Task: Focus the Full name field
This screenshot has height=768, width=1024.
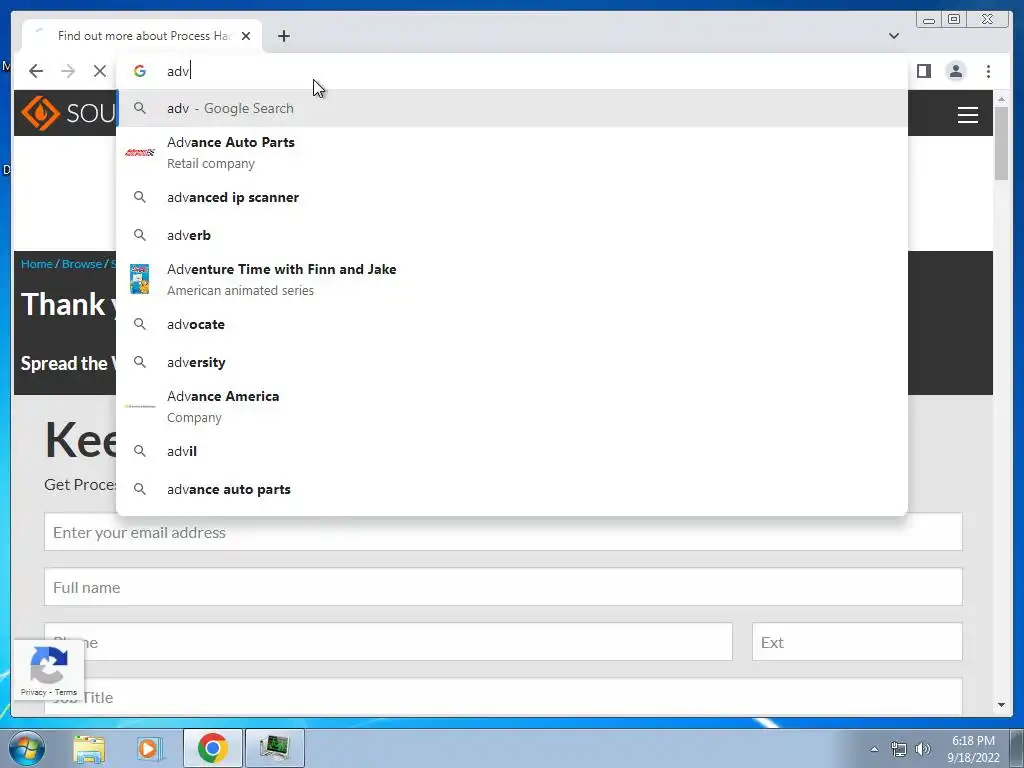Action: [503, 586]
